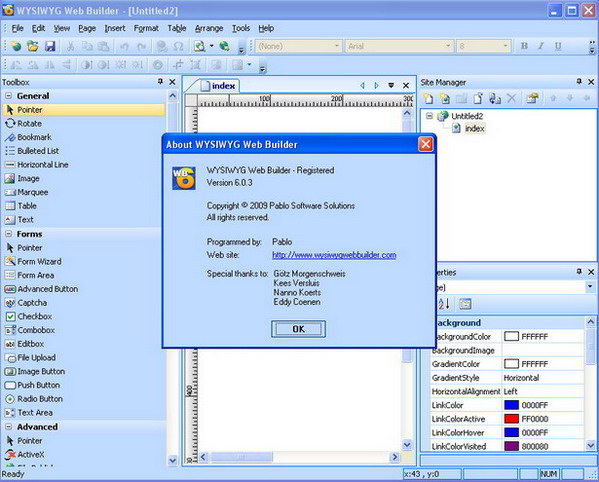Viewport: 599px width, 482px height.
Task: Collapse the Advanced toolbox section
Action: (9, 427)
